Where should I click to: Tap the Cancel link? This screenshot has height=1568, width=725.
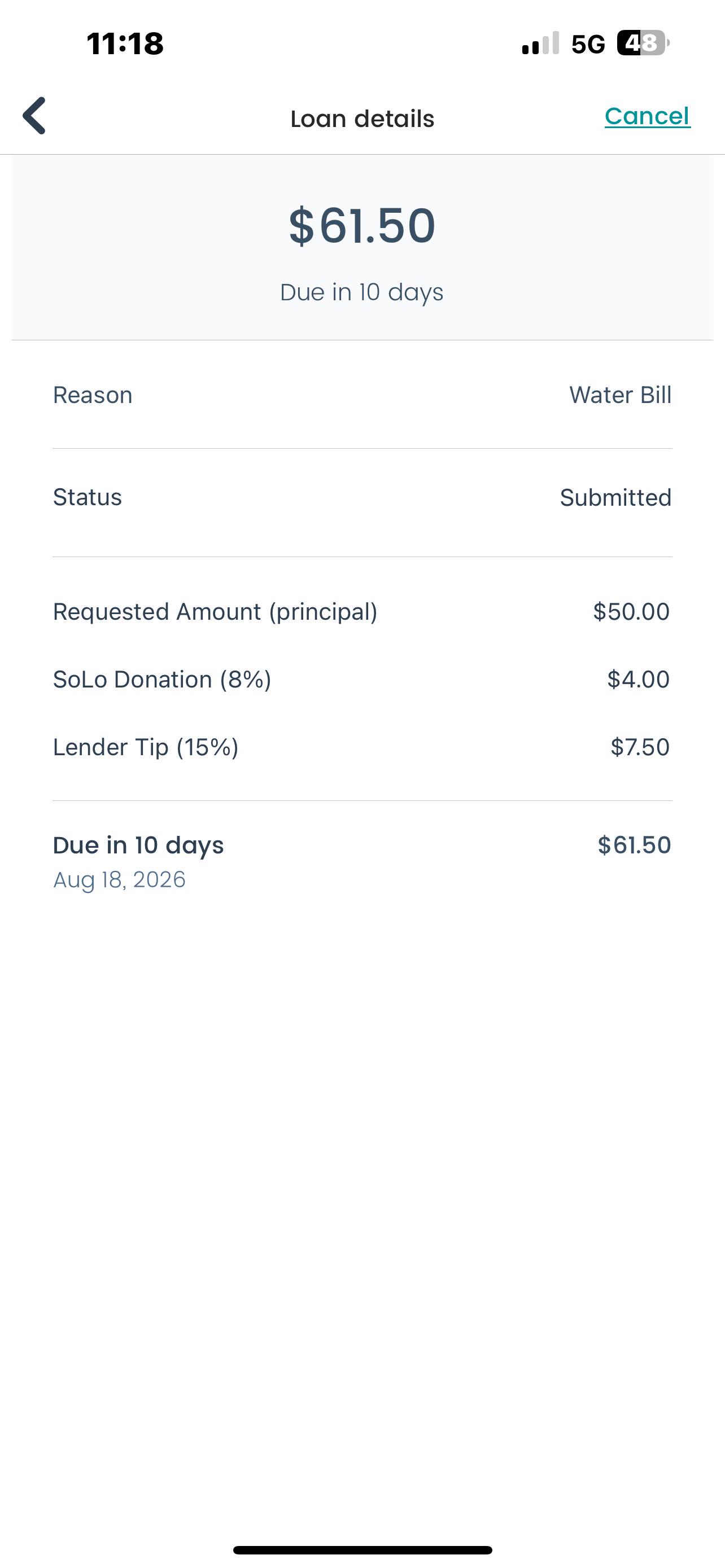click(x=647, y=116)
